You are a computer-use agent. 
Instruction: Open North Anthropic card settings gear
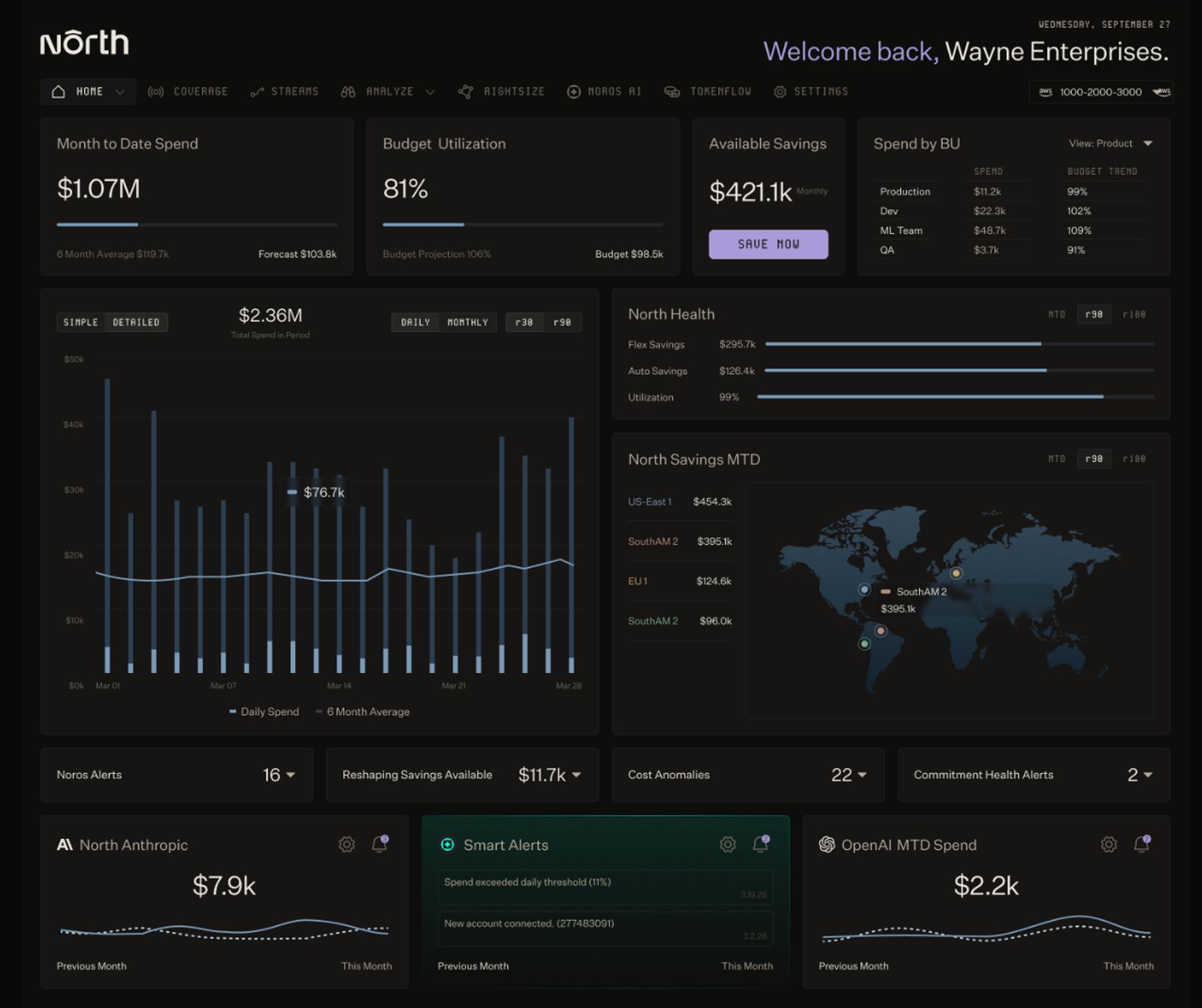pyautogui.click(x=346, y=844)
